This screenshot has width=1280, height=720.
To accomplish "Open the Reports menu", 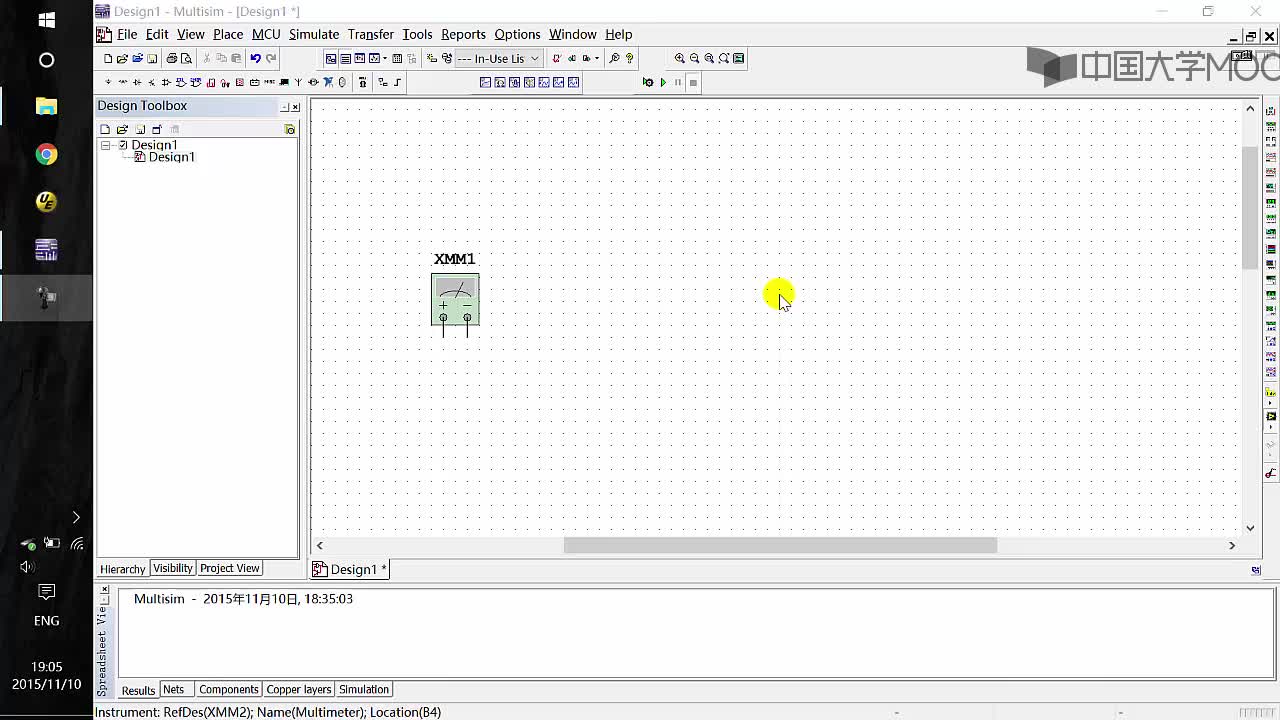I will (x=463, y=34).
